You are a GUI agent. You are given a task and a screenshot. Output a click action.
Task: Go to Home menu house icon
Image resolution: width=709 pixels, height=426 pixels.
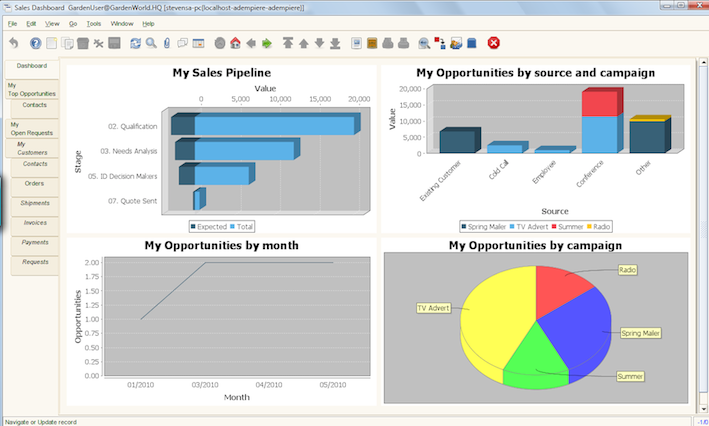(234, 43)
